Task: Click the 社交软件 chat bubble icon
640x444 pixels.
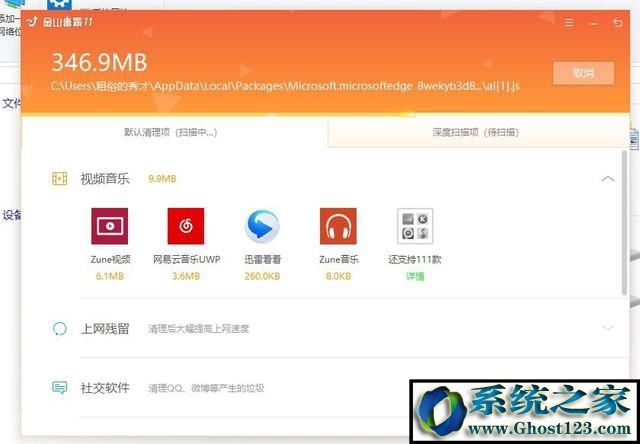Action: point(60,387)
